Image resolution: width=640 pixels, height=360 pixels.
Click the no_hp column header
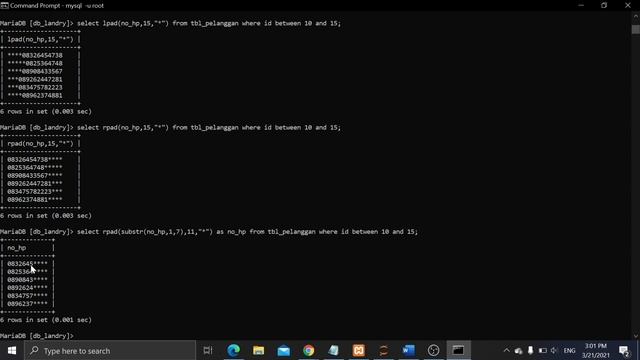(17, 247)
